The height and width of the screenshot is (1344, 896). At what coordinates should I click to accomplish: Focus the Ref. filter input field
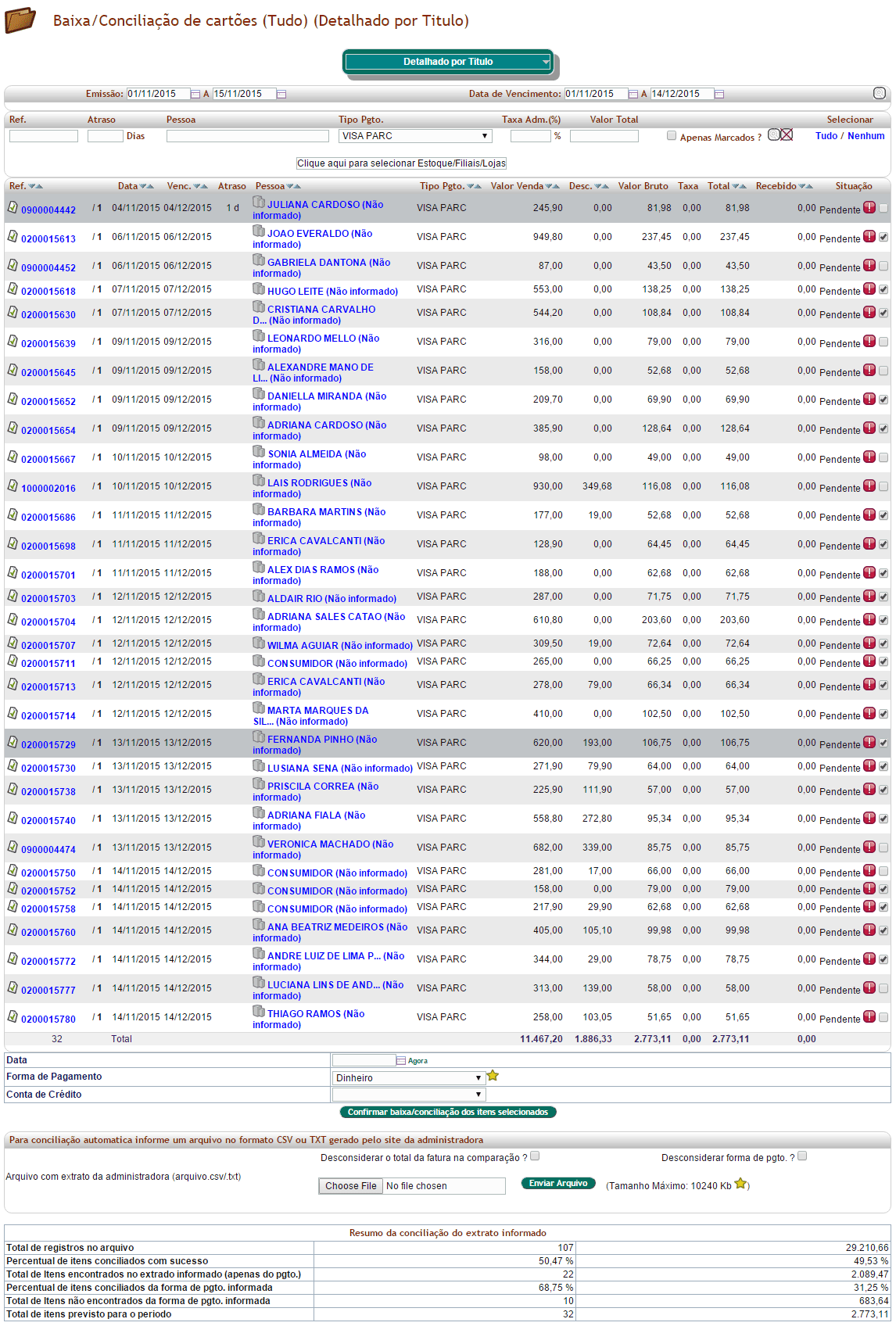tap(44, 136)
